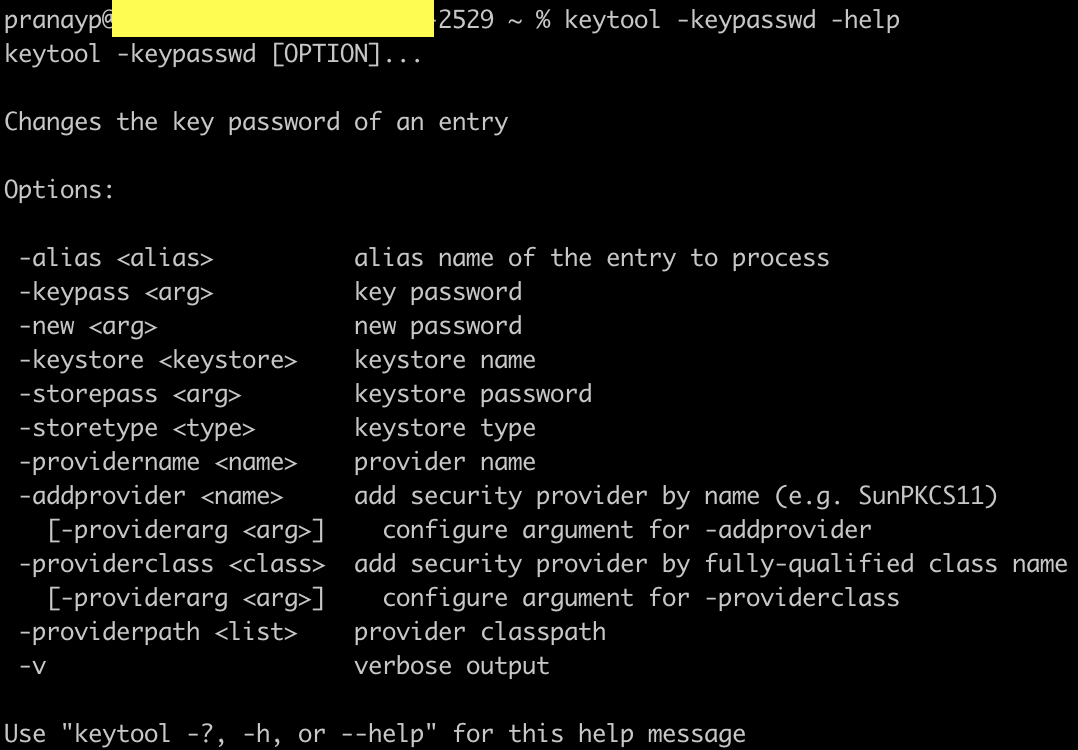The height and width of the screenshot is (750, 1078).
Task: Click the typed command keytool -keypasswd -help
Action: coord(732,19)
